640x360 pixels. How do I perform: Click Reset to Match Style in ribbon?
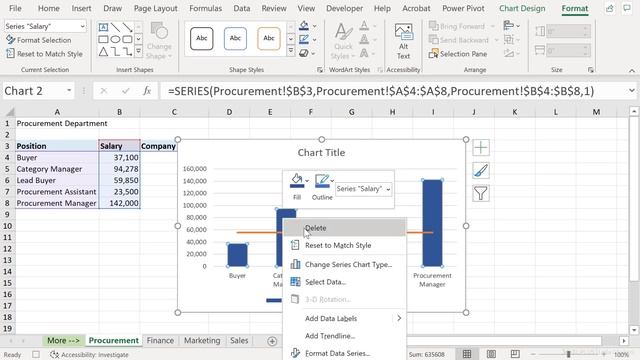[44, 54]
